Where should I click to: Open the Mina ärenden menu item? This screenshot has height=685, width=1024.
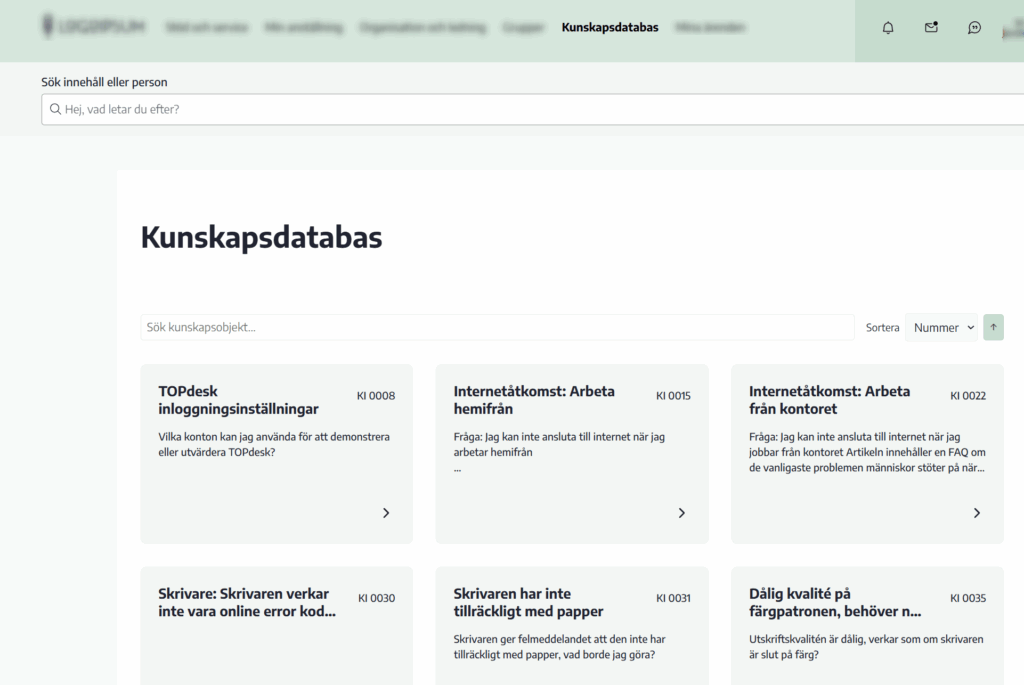(710, 28)
